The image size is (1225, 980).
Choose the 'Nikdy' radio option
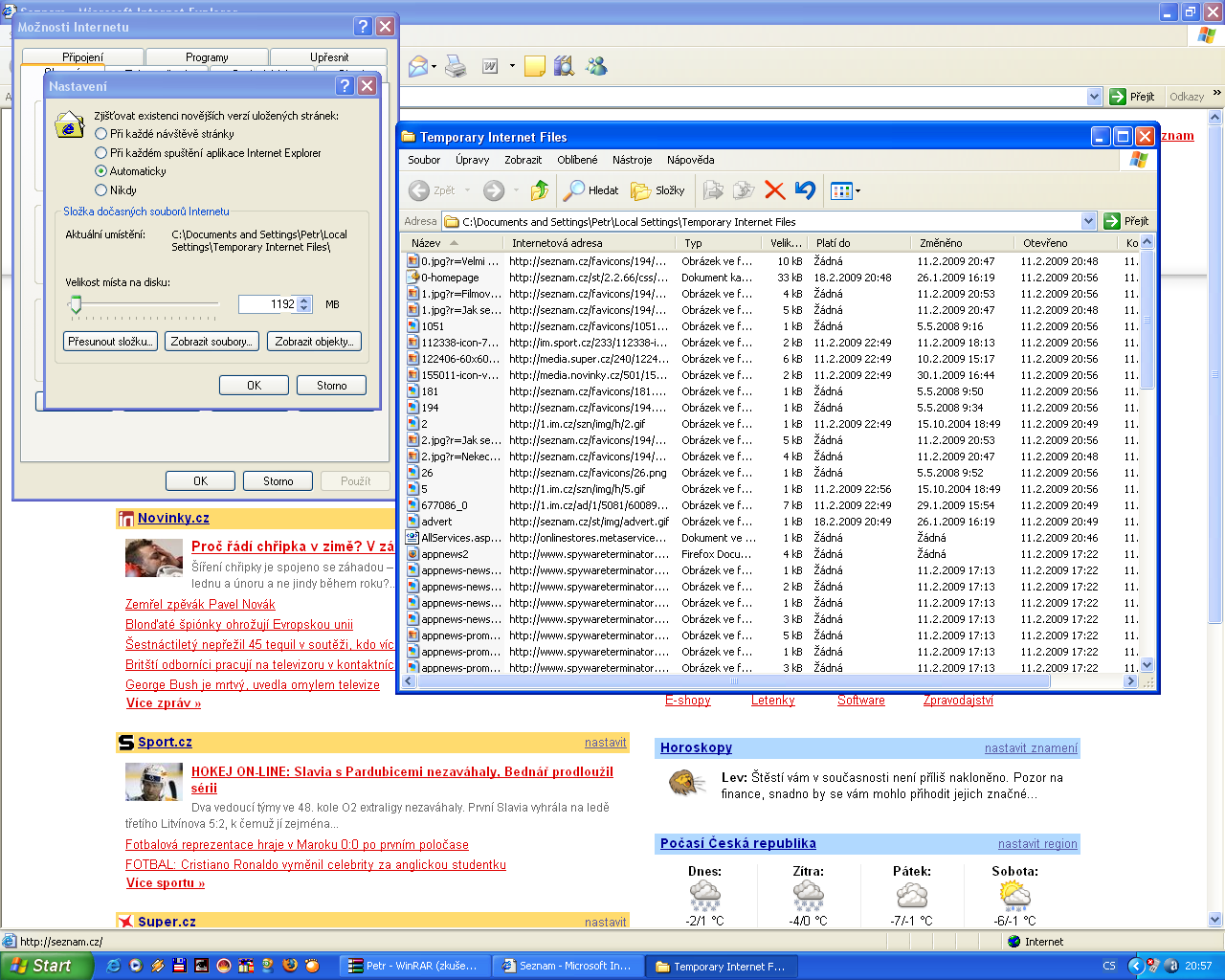click(101, 190)
